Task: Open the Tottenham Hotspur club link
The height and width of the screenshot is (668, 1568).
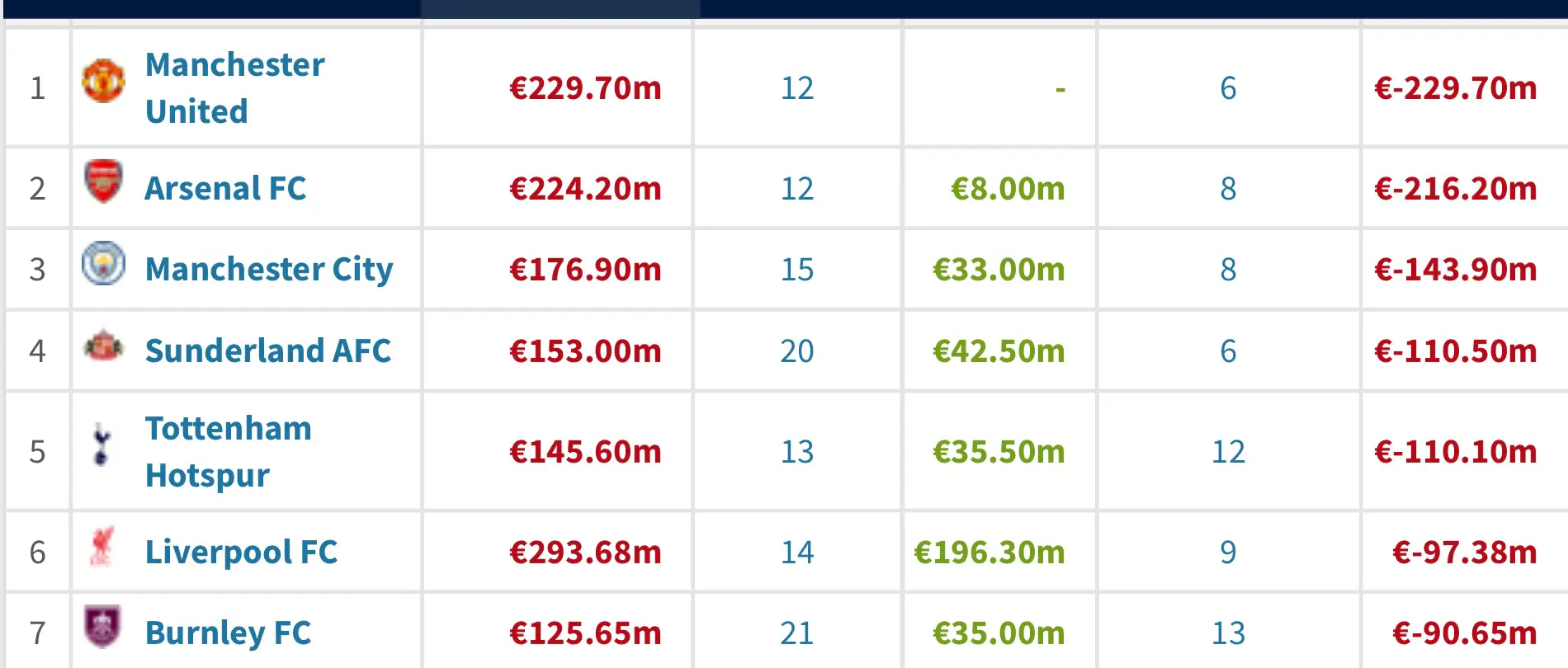Action: pos(228,451)
